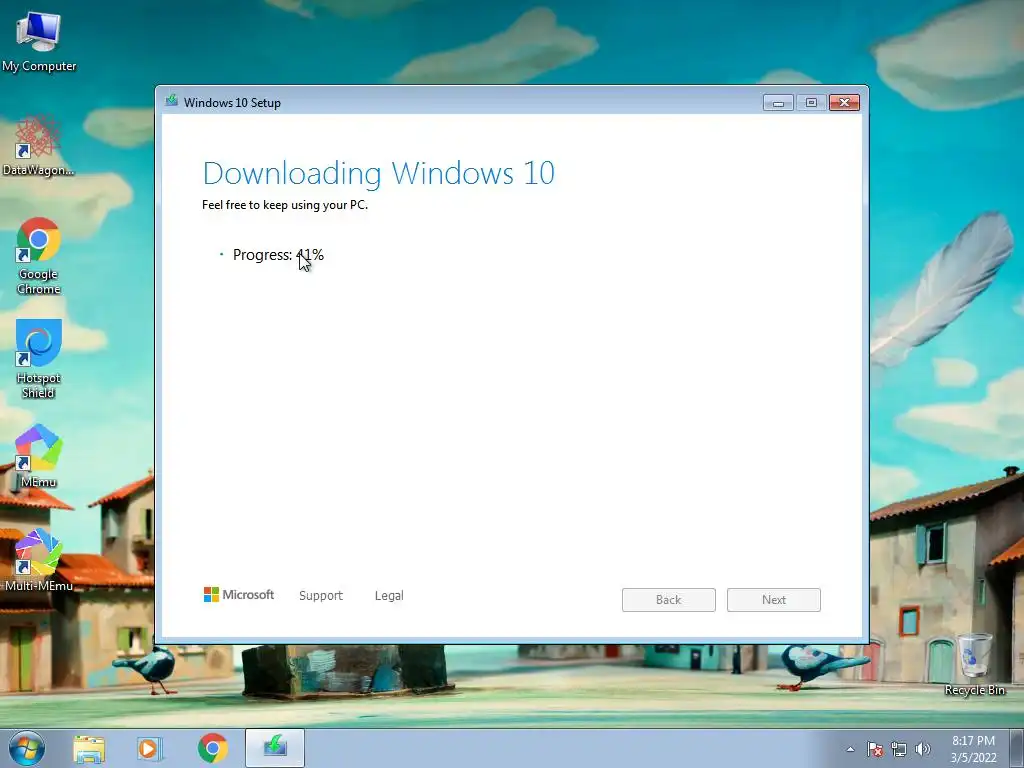Image resolution: width=1024 pixels, height=768 pixels.
Task: Select the MEmu desktop shortcut
Action: pyautogui.click(x=39, y=456)
